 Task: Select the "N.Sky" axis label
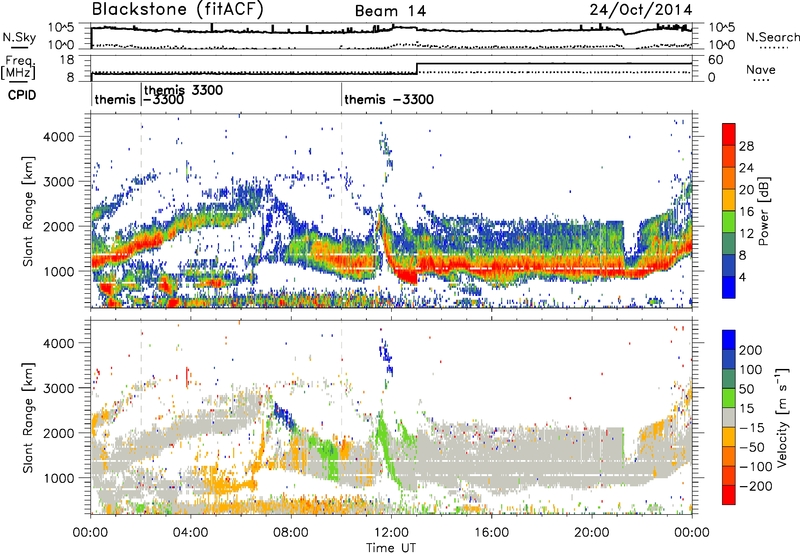click(19, 37)
